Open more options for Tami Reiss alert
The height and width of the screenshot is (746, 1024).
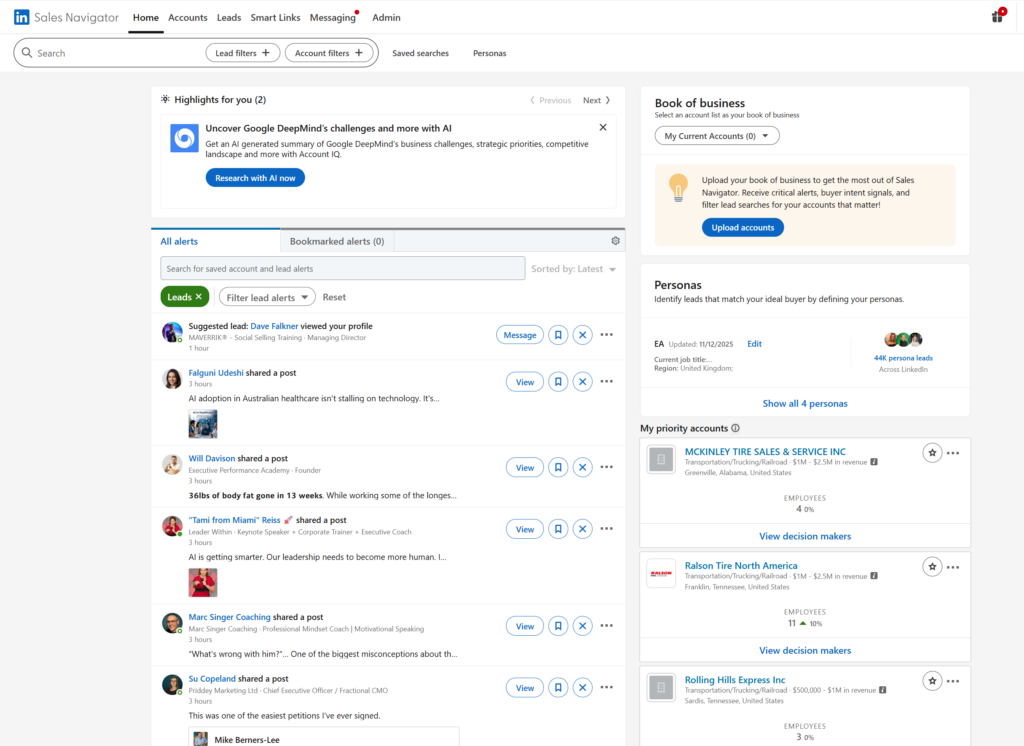607,528
